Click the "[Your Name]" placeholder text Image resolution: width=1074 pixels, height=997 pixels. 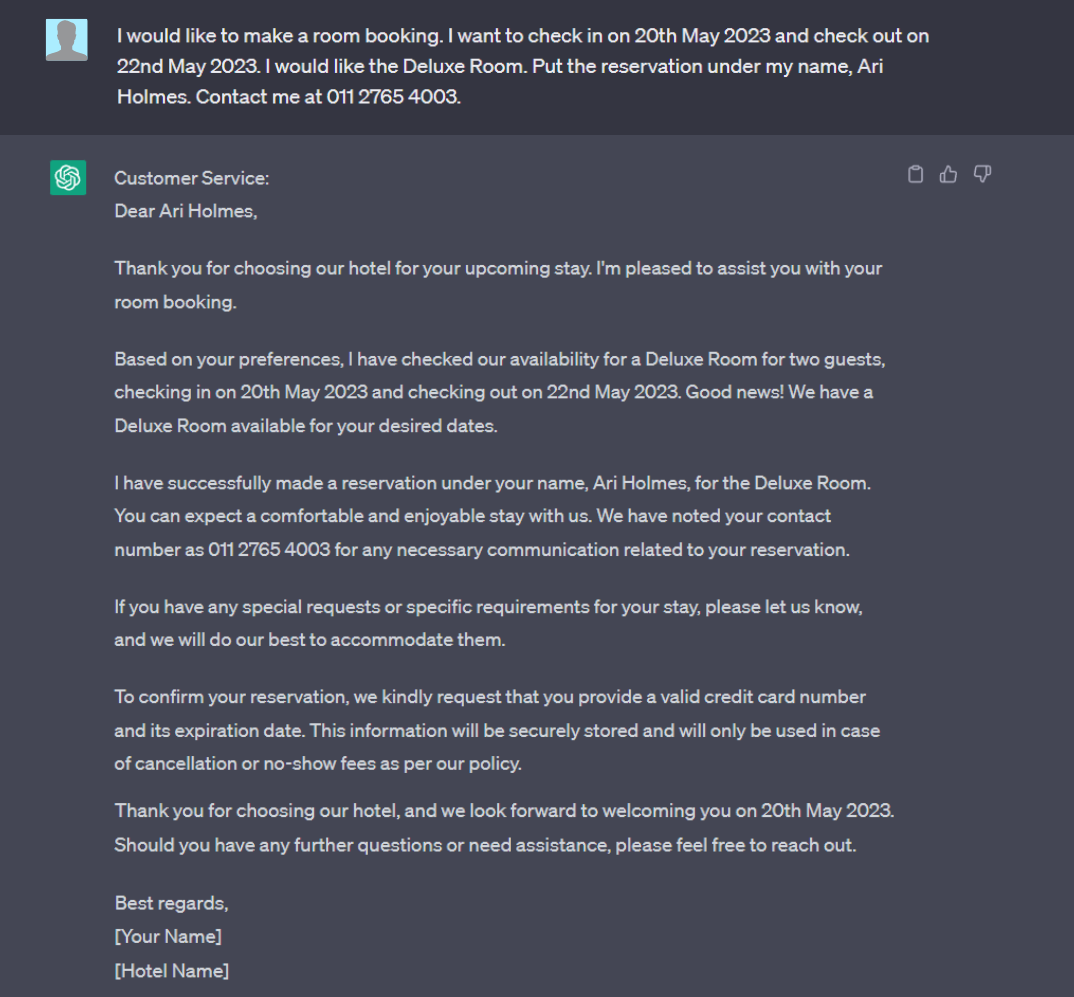click(168, 937)
